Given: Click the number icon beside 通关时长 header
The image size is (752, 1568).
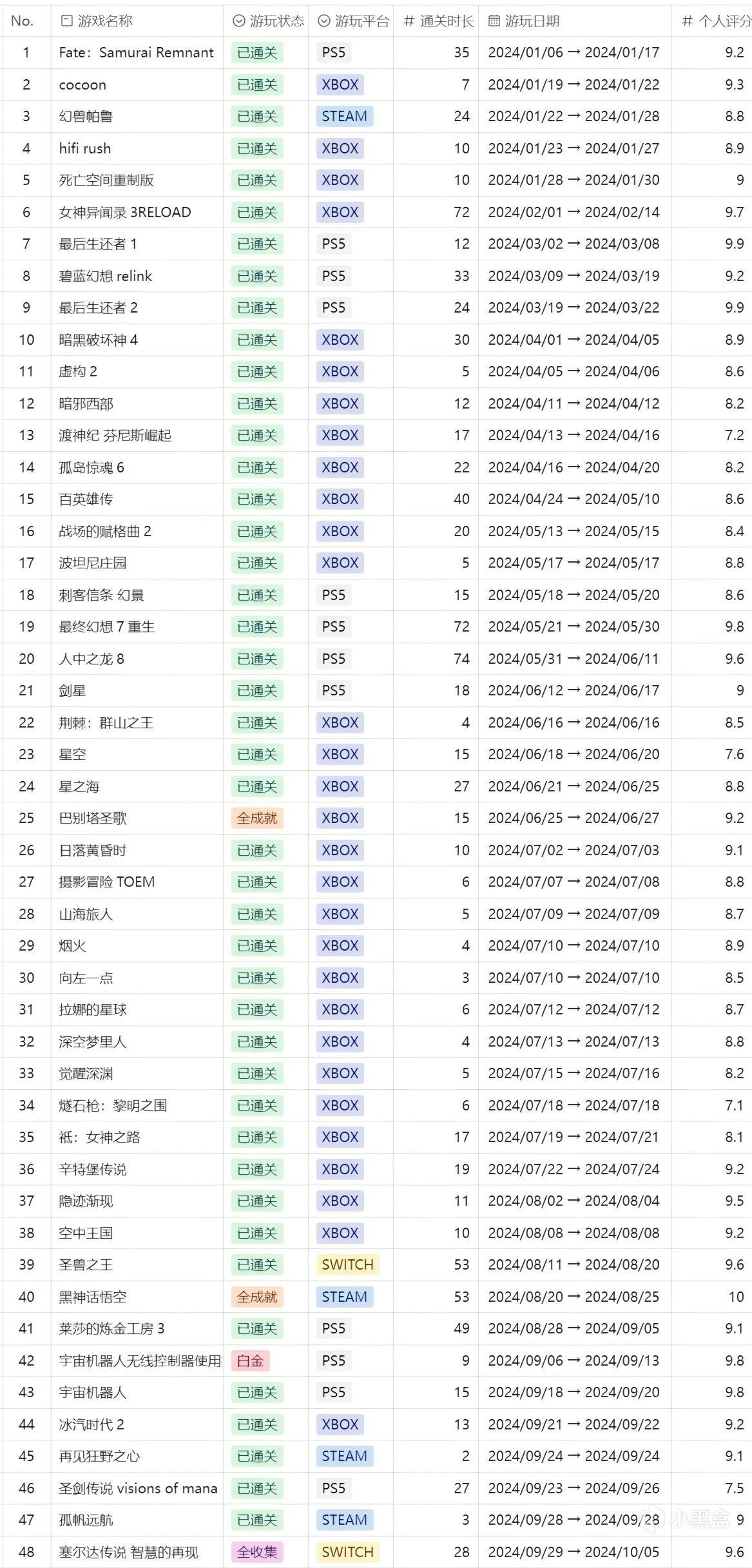Looking at the screenshot, I should coord(409,21).
